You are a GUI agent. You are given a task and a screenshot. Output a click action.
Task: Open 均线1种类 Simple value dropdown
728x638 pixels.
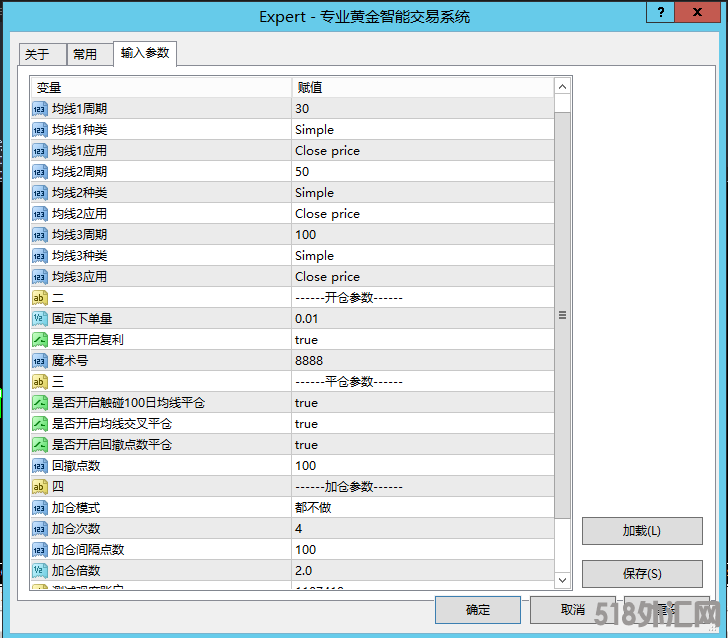pyautogui.click(x=423, y=130)
